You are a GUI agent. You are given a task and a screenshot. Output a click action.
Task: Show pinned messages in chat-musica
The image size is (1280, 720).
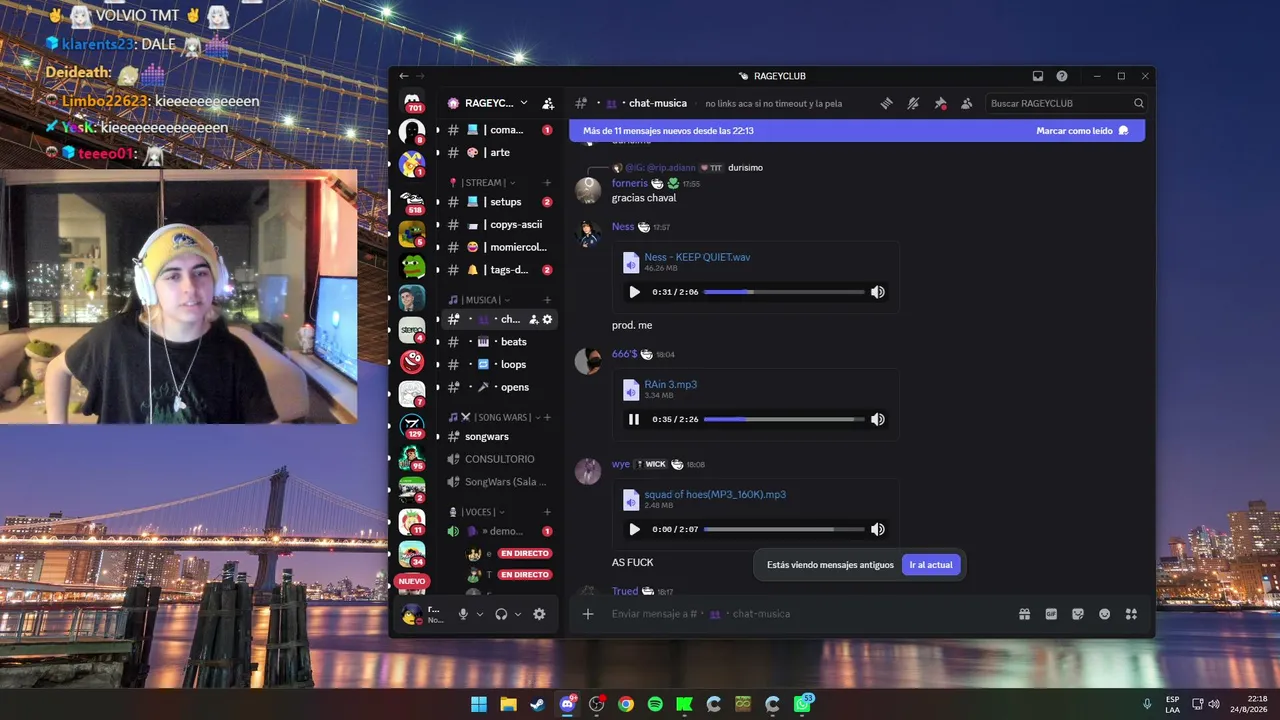pyautogui.click(x=940, y=103)
